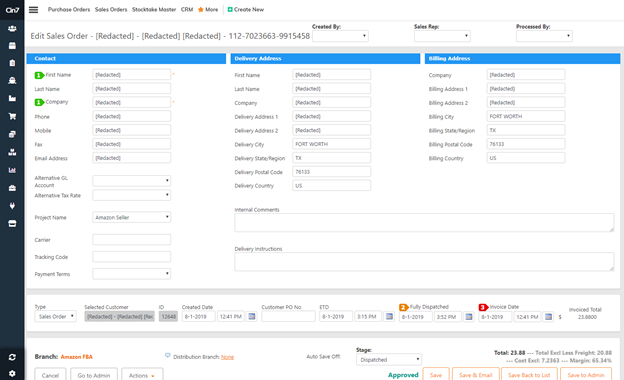
Task: Open the Payment Terms dropdown
Action: pos(132,274)
